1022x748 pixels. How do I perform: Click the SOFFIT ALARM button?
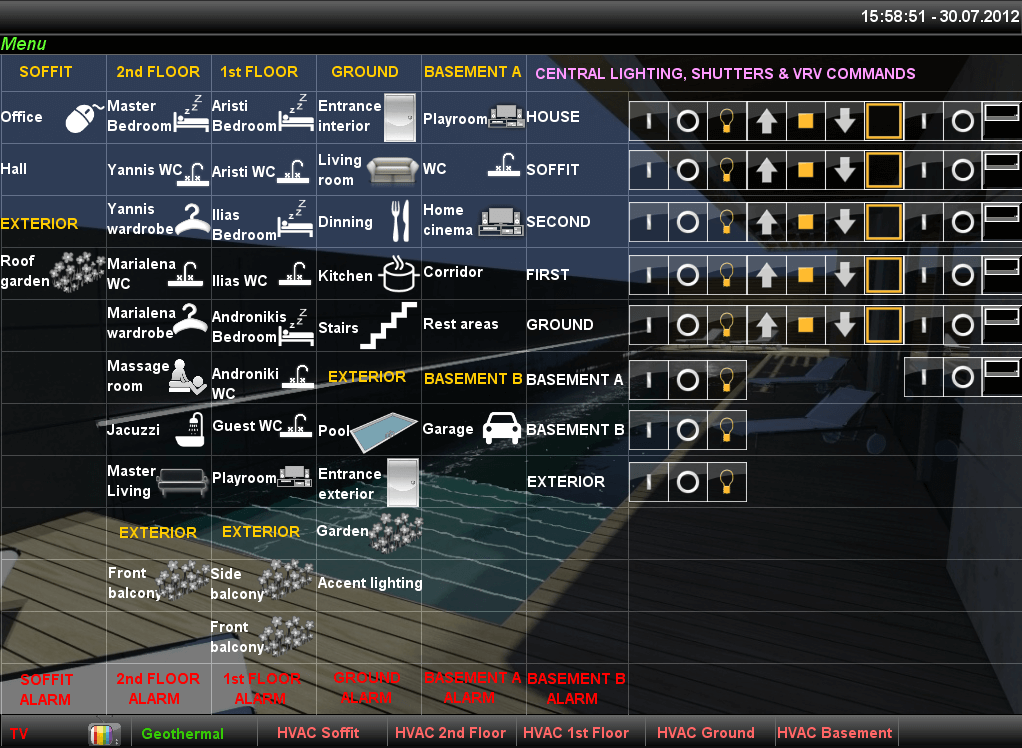point(46,689)
